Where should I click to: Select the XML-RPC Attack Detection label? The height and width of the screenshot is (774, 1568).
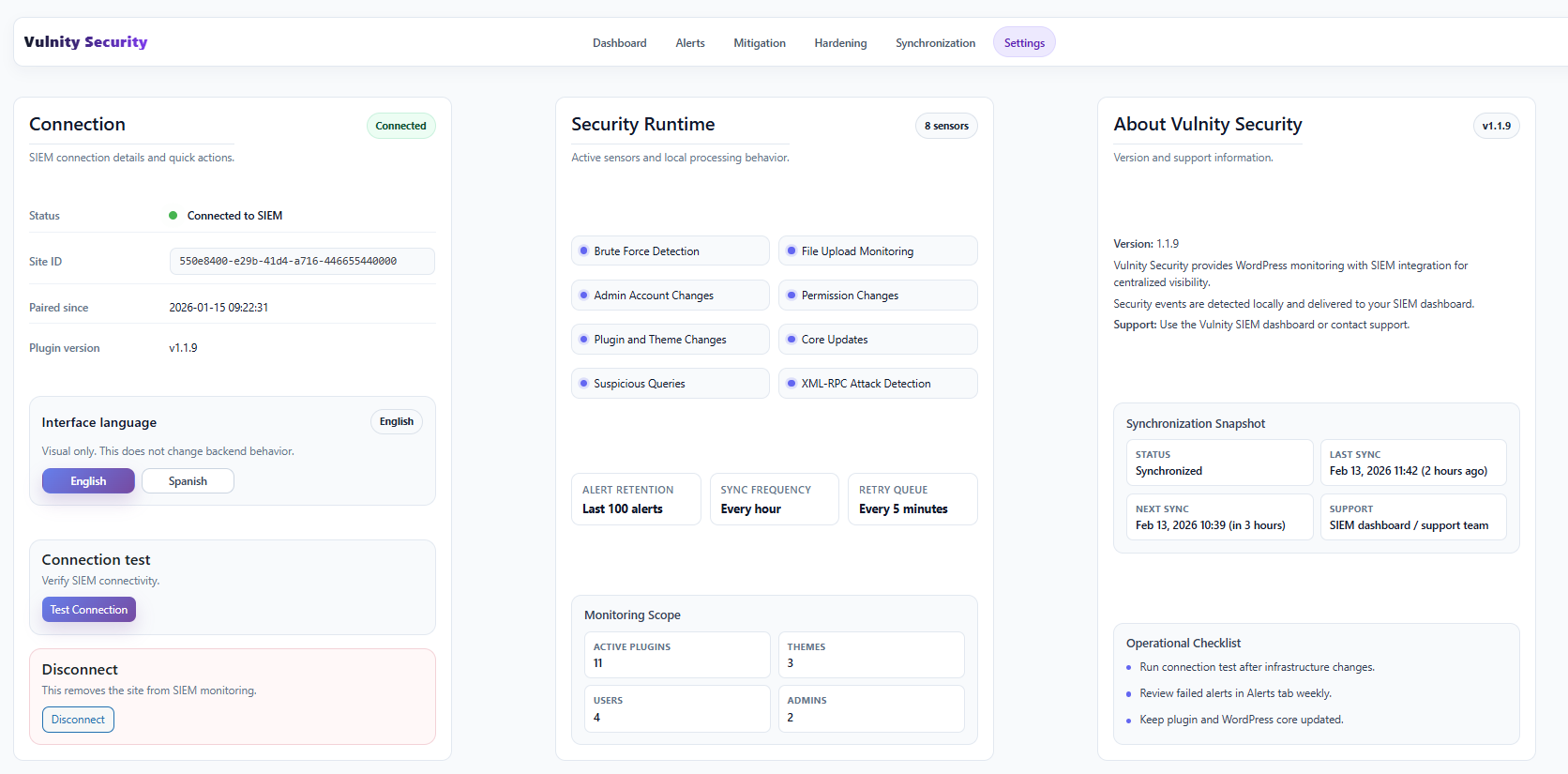tap(866, 384)
